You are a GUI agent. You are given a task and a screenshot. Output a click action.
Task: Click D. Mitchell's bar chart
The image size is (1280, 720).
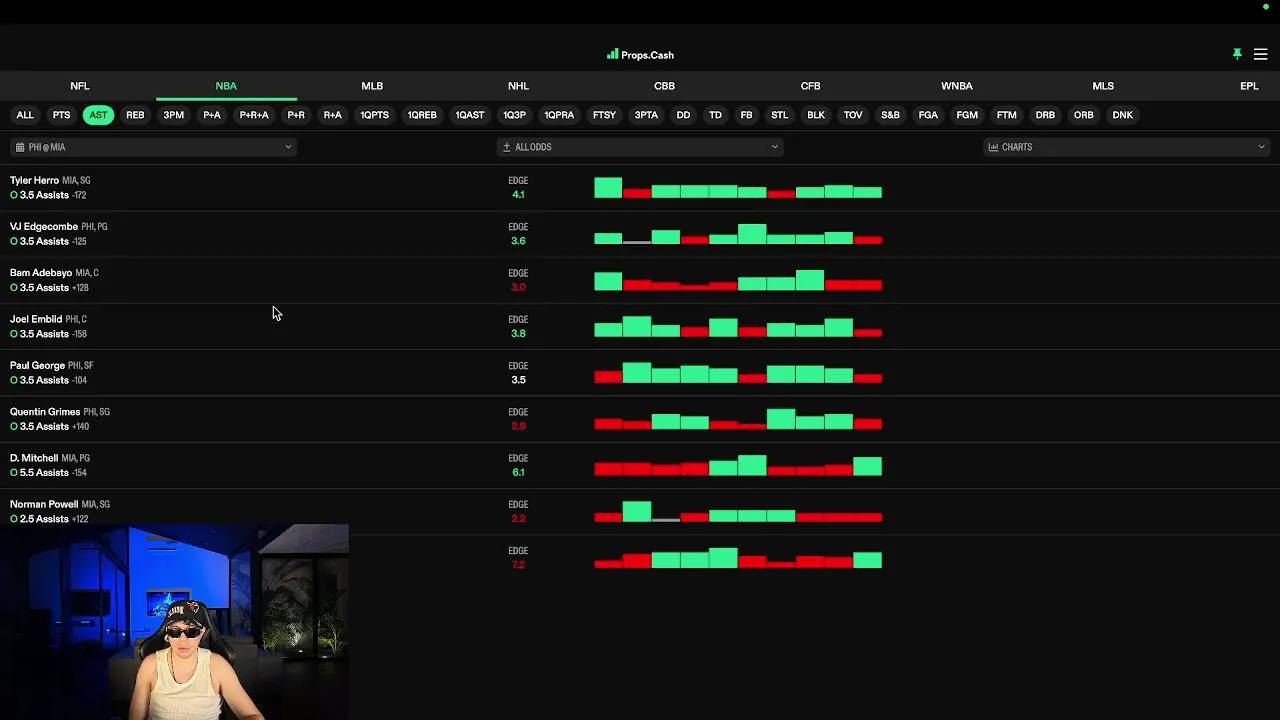point(738,465)
